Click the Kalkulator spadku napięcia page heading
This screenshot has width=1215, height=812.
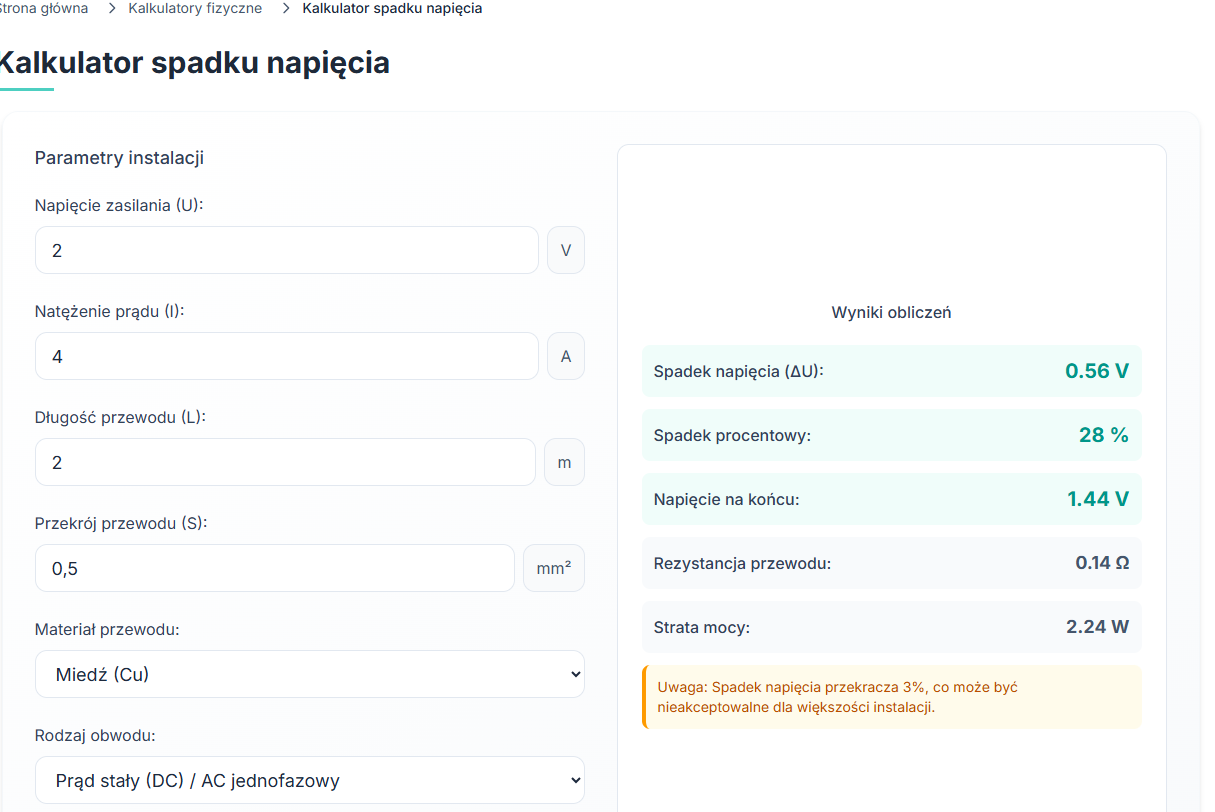(x=195, y=63)
